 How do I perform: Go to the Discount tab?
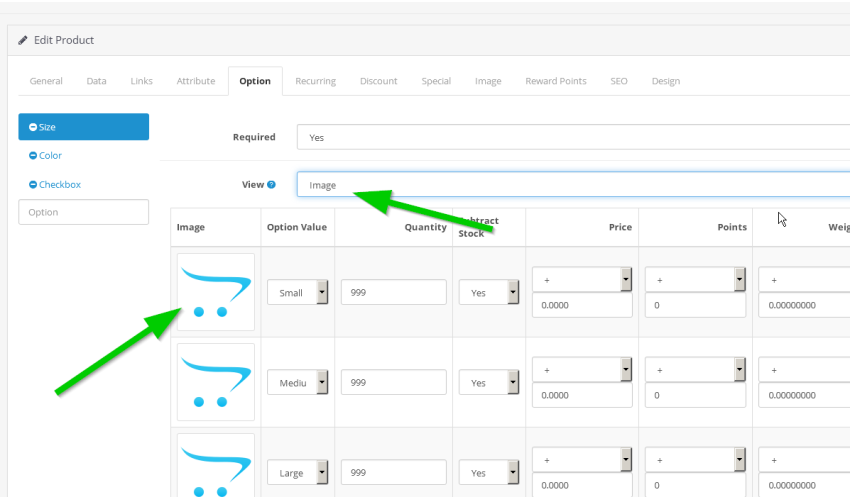pyautogui.click(x=378, y=81)
